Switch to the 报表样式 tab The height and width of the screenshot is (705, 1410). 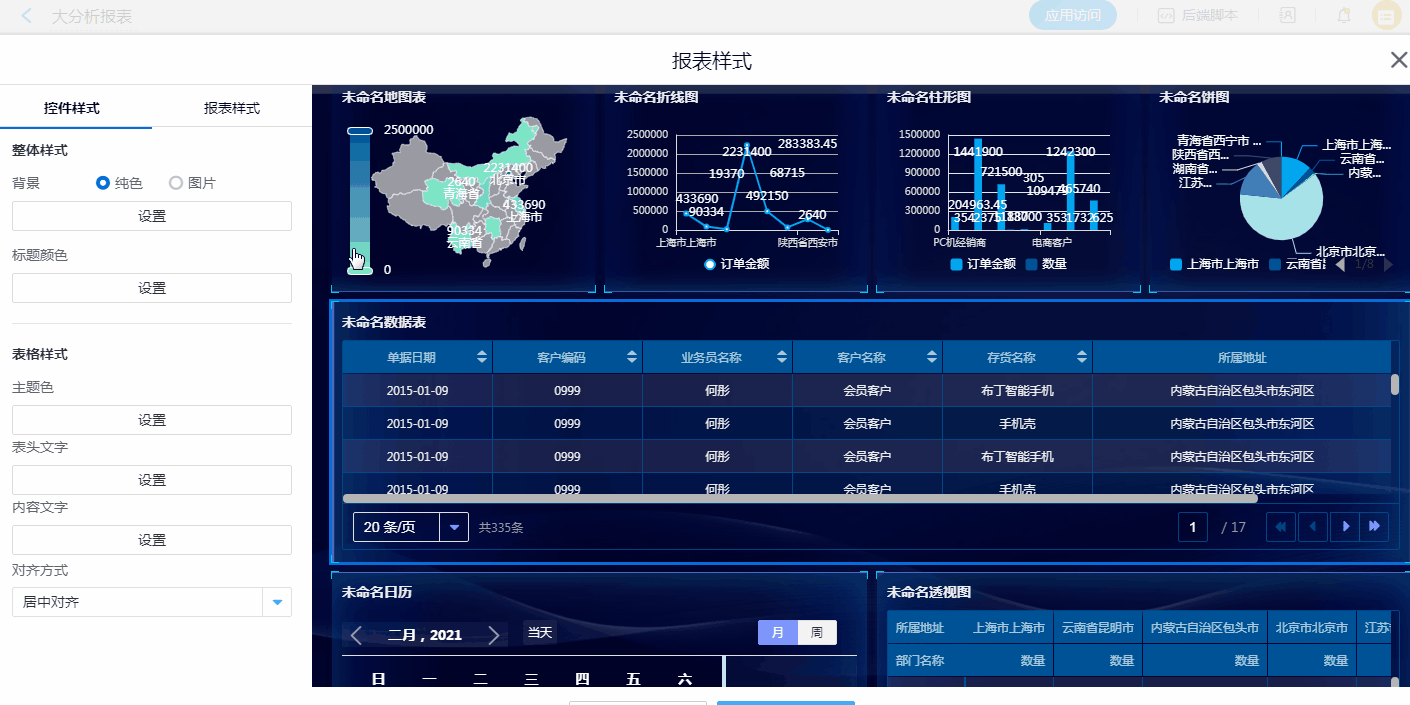(231, 108)
